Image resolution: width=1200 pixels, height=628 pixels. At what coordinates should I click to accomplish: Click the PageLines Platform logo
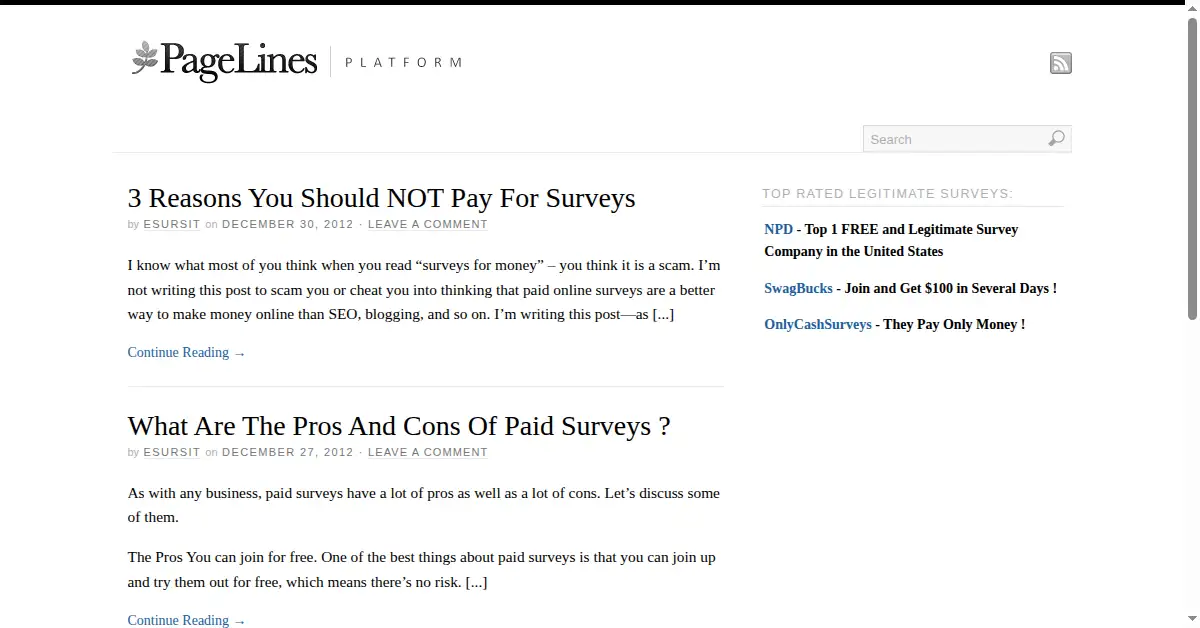click(x=297, y=61)
